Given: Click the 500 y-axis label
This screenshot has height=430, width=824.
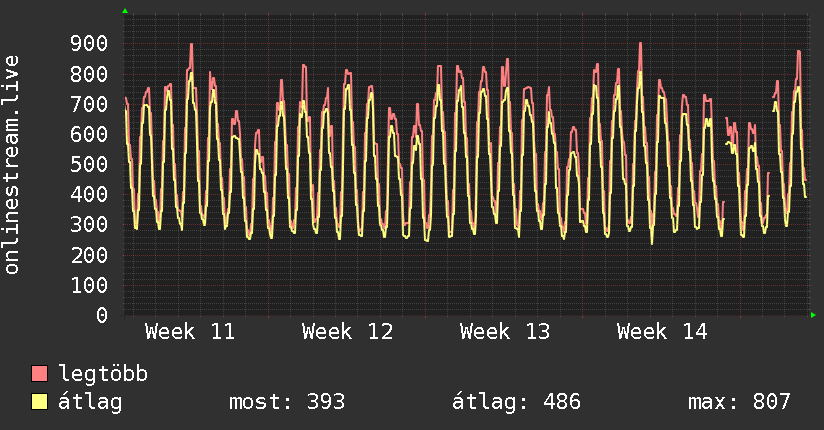Looking at the screenshot, I should point(89,165).
